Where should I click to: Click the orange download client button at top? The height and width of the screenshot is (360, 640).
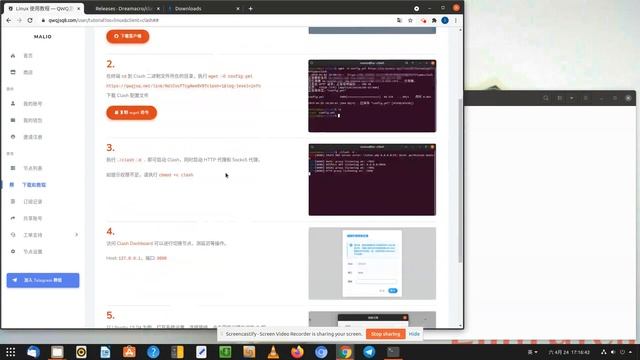click(128, 36)
